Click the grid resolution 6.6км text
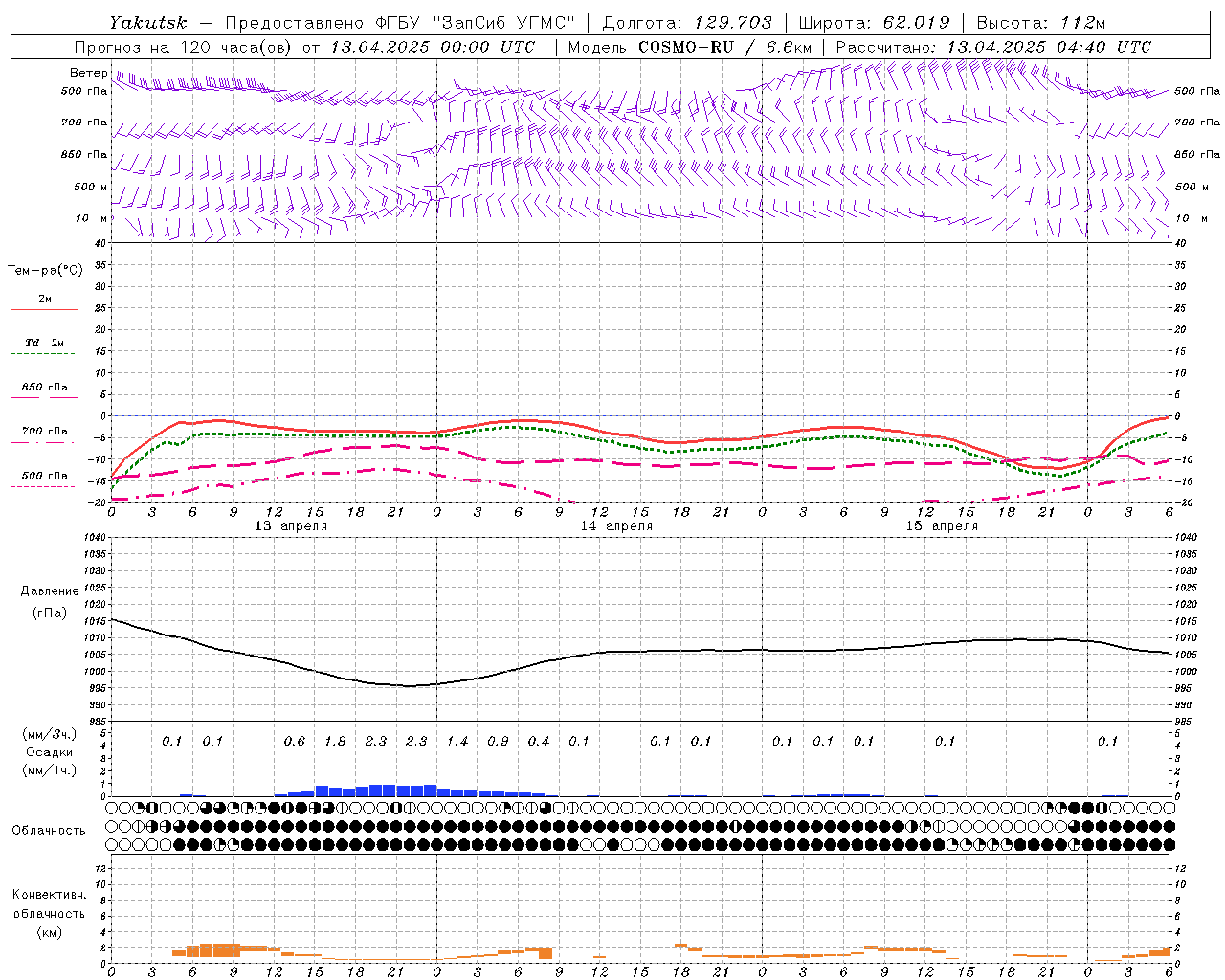1225x980 pixels. tap(789, 47)
